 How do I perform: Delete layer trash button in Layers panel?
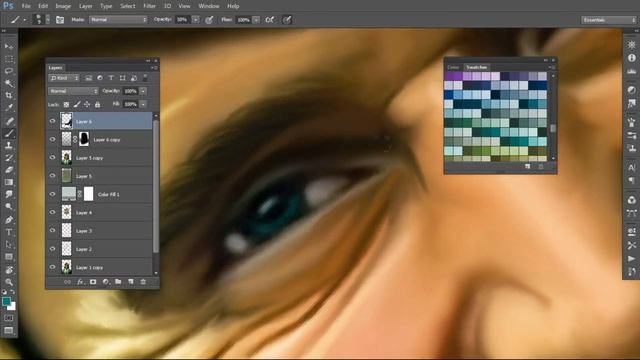pos(143,282)
